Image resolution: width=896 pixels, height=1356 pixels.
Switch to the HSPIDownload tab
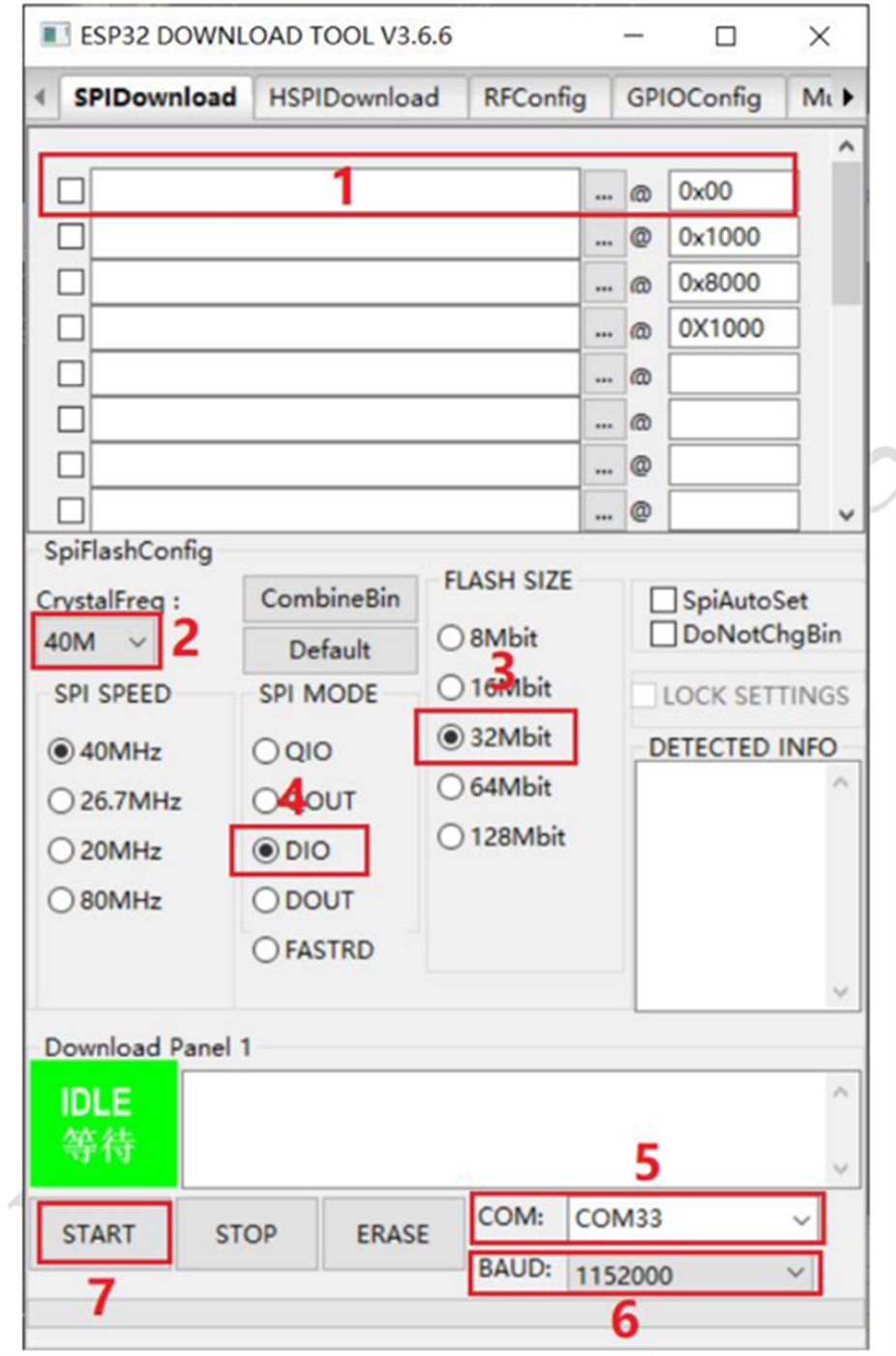point(353,98)
